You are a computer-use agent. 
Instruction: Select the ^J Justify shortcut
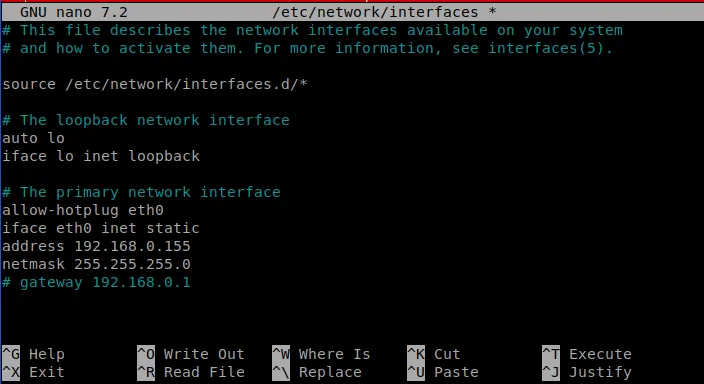(x=587, y=372)
